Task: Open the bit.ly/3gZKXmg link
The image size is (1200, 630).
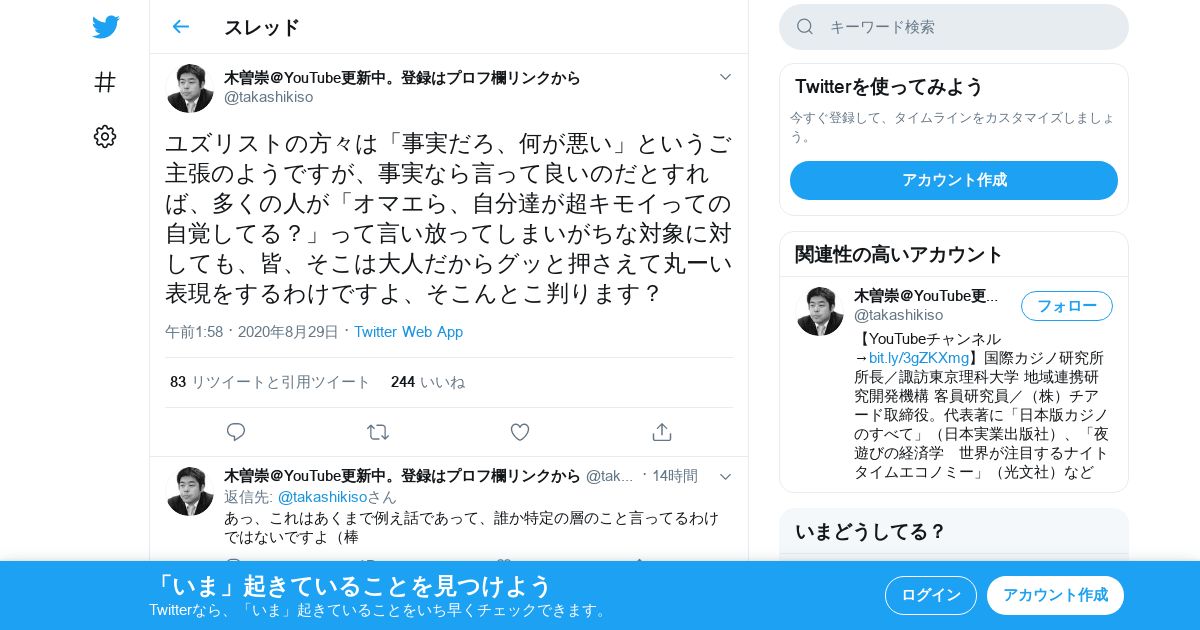Action: click(x=919, y=357)
